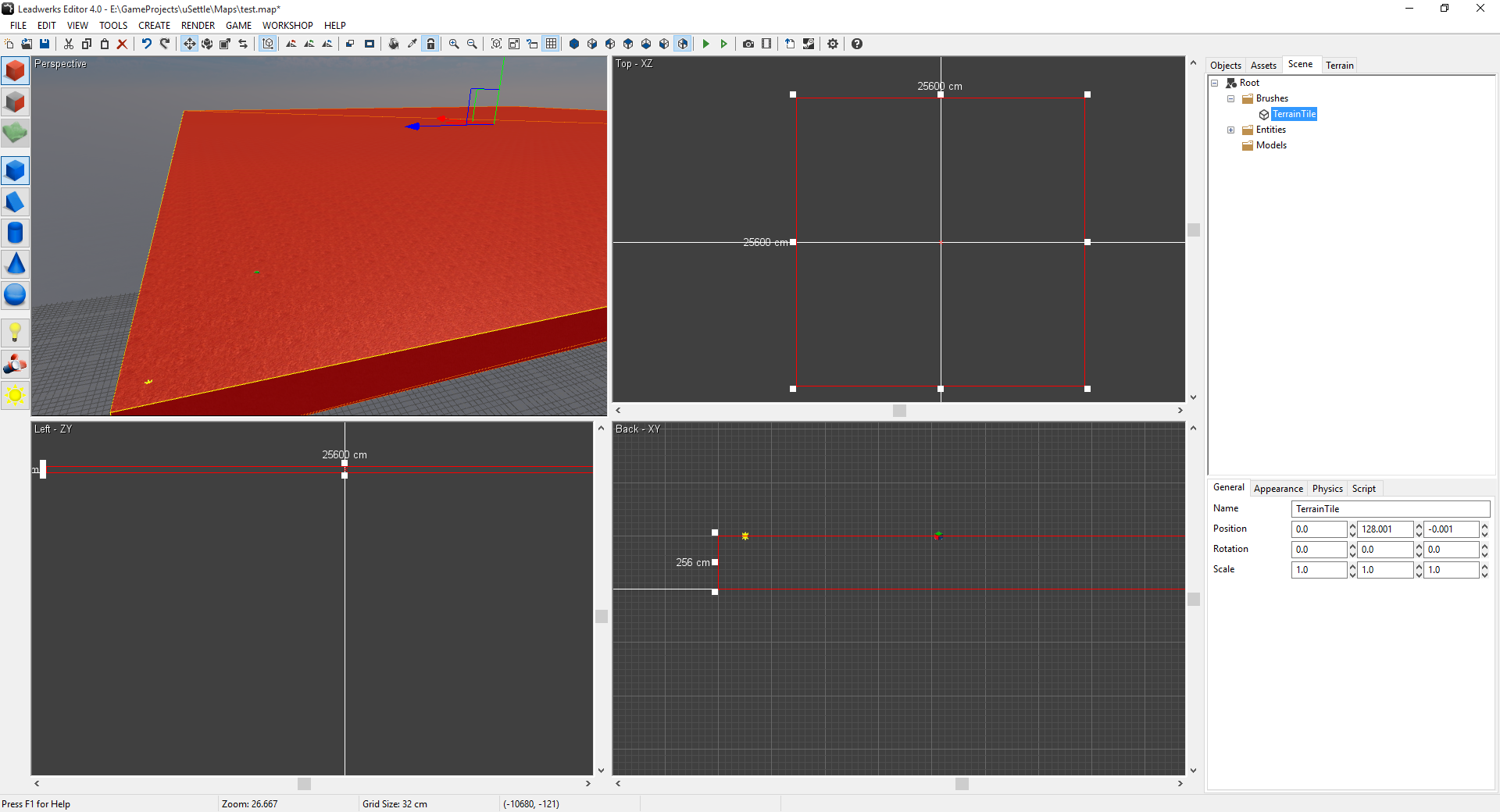1500x812 pixels.
Task: Click the Position Y field showing 128.001
Action: coord(1384,529)
